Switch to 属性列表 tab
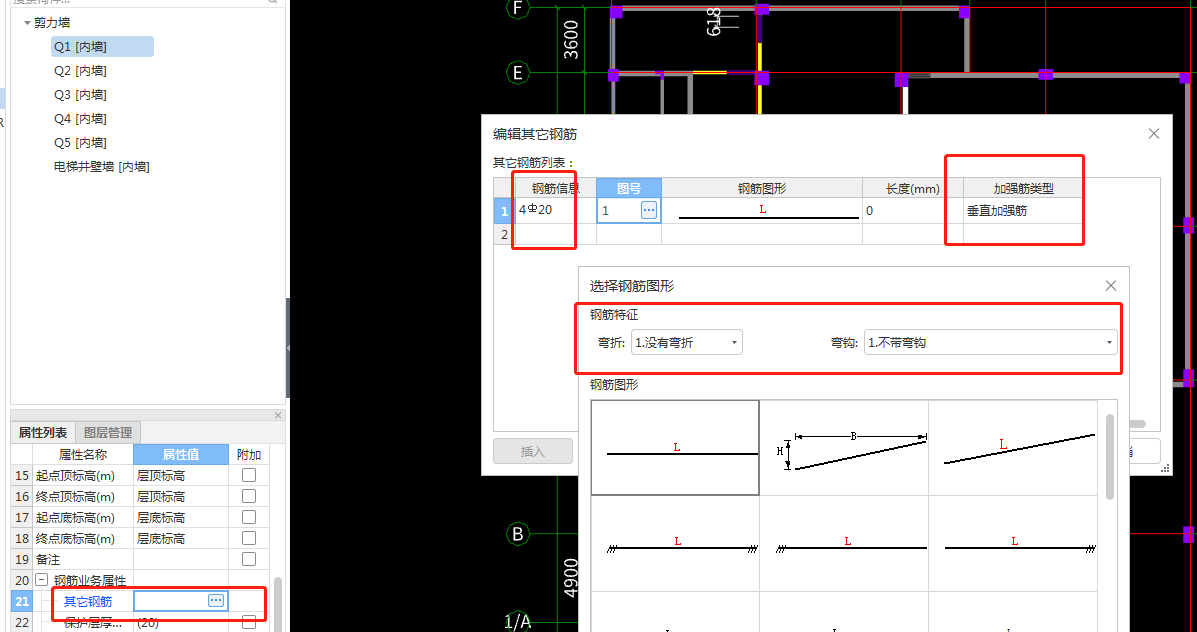The width and height of the screenshot is (1197, 632). point(43,433)
